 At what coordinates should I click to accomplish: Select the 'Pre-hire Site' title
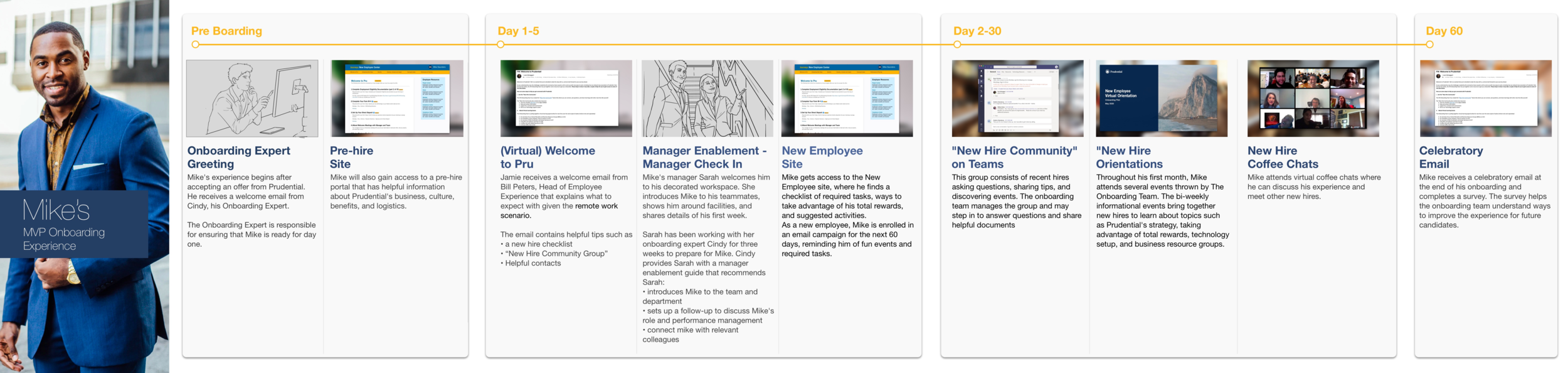tap(351, 157)
